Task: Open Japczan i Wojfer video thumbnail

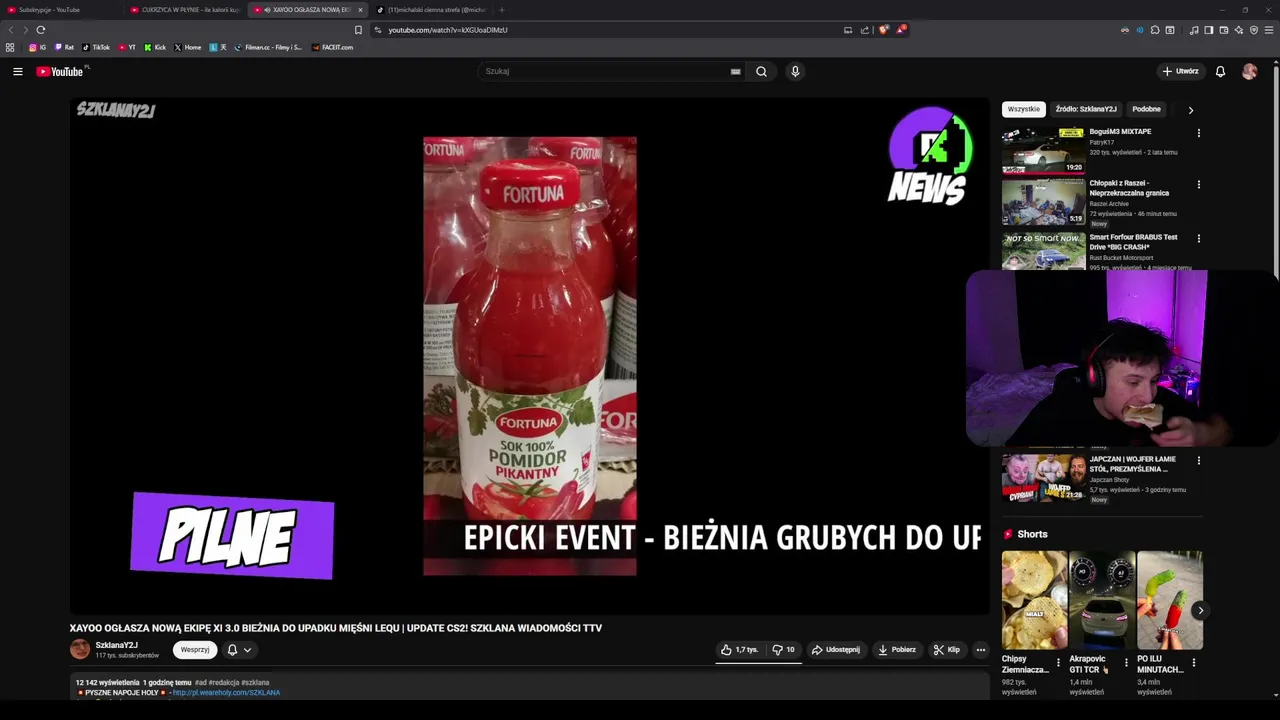Action: [x=1043, y=477]
